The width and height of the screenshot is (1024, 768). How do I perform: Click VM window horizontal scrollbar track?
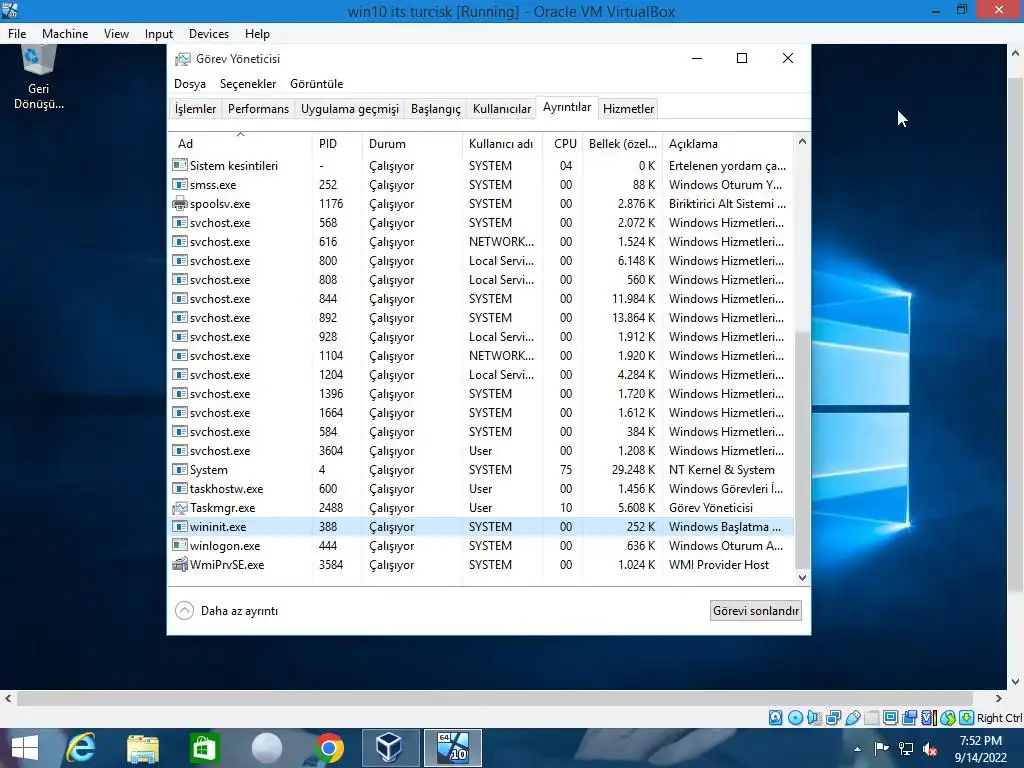(x=495, y=698)
